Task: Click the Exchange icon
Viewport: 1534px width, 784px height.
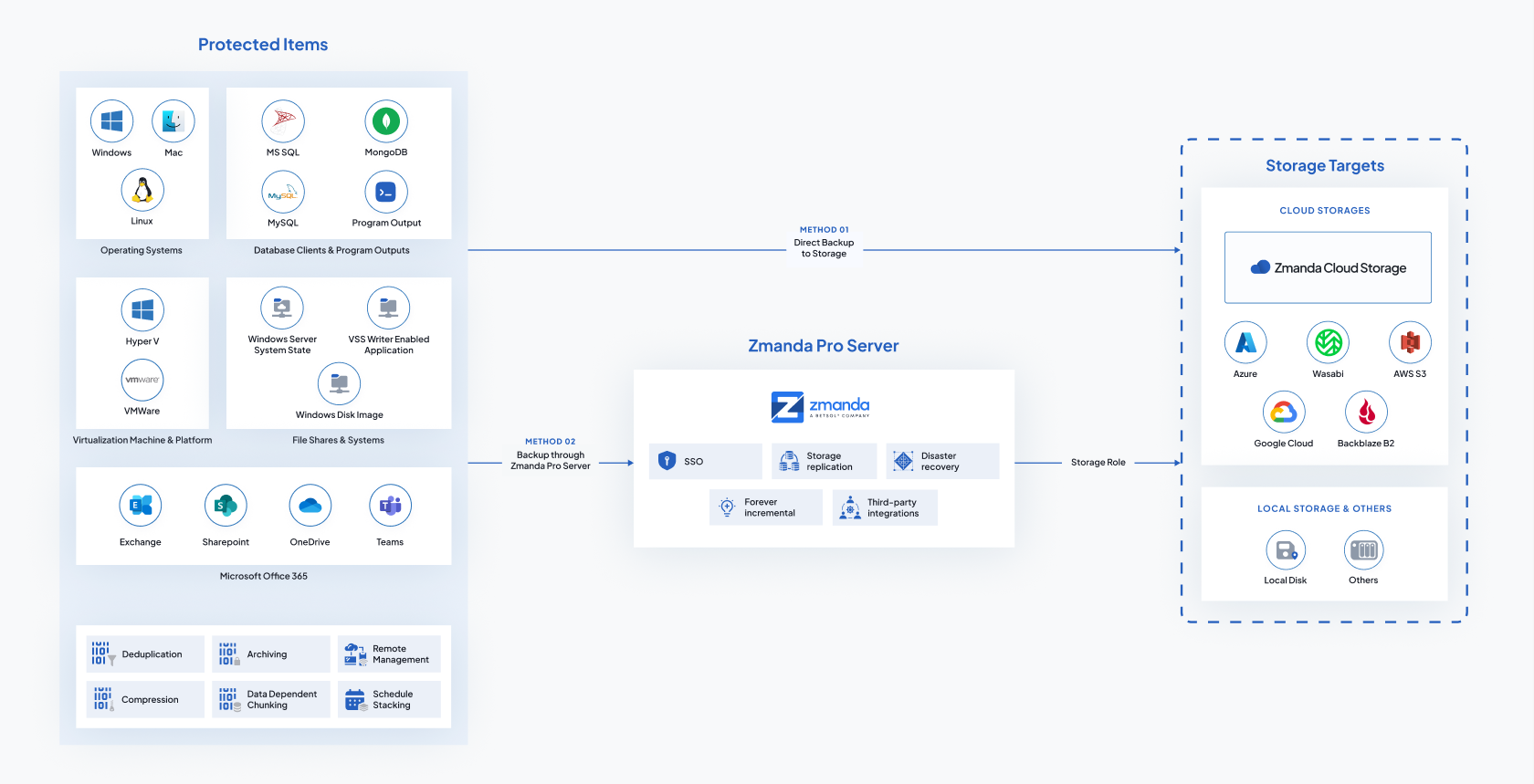Action: coord(141,506)
